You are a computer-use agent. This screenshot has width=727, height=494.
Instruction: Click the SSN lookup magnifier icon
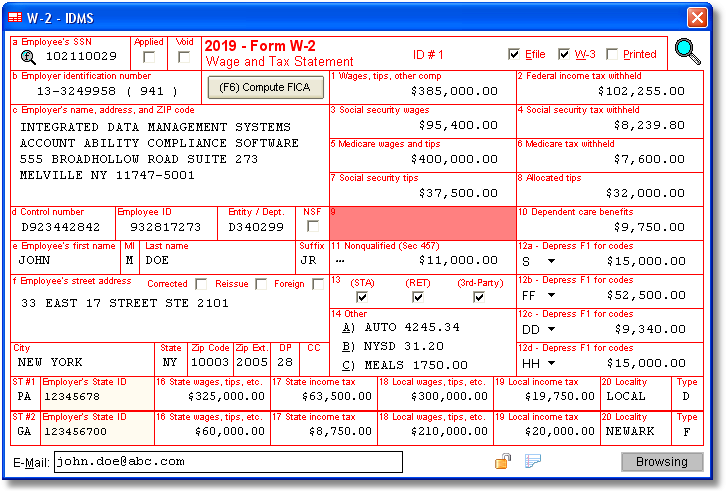point(28,57)
